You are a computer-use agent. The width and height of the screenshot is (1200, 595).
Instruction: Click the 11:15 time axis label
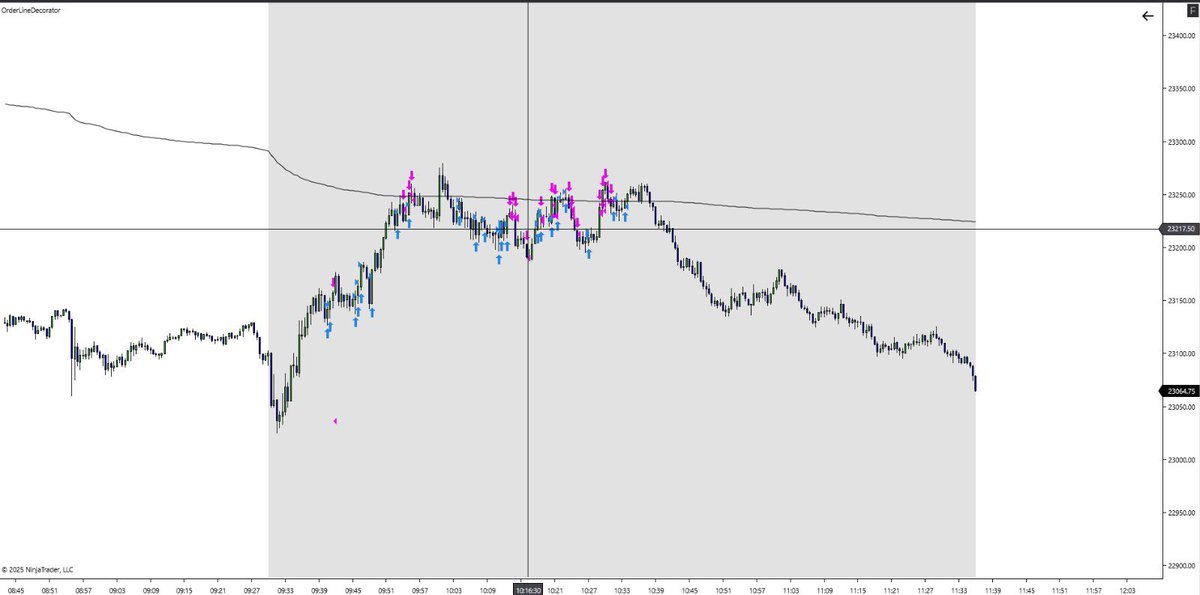856,590
